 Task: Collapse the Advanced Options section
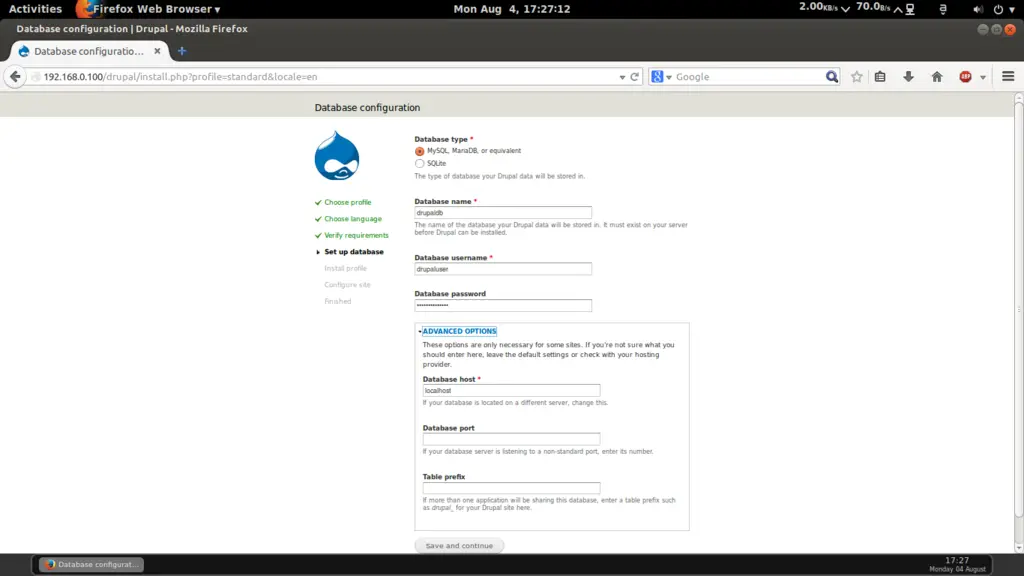pos(459,331)
